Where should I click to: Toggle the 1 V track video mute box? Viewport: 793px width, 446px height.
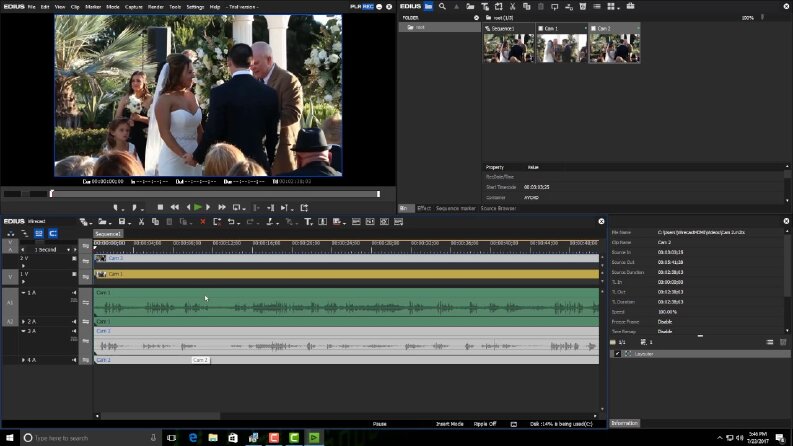(x=74, y=274)
